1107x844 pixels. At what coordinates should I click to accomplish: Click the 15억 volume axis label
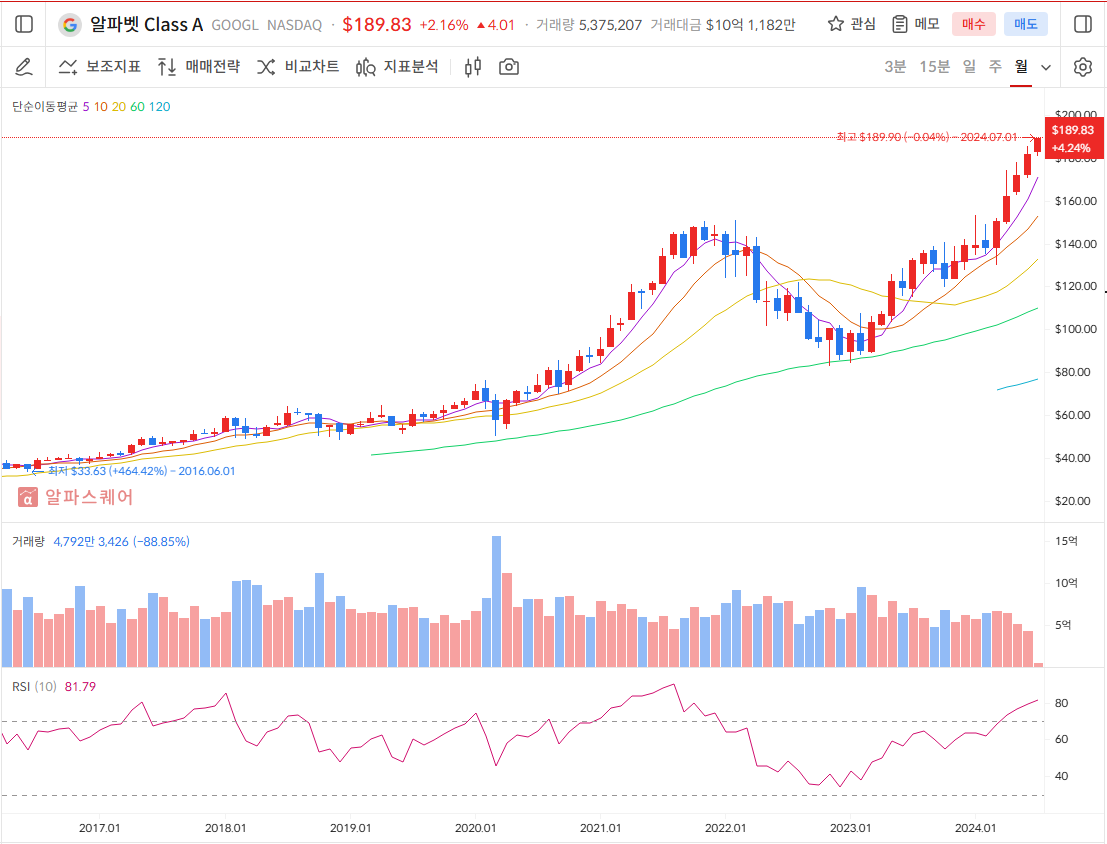(x=1066, y=541)
